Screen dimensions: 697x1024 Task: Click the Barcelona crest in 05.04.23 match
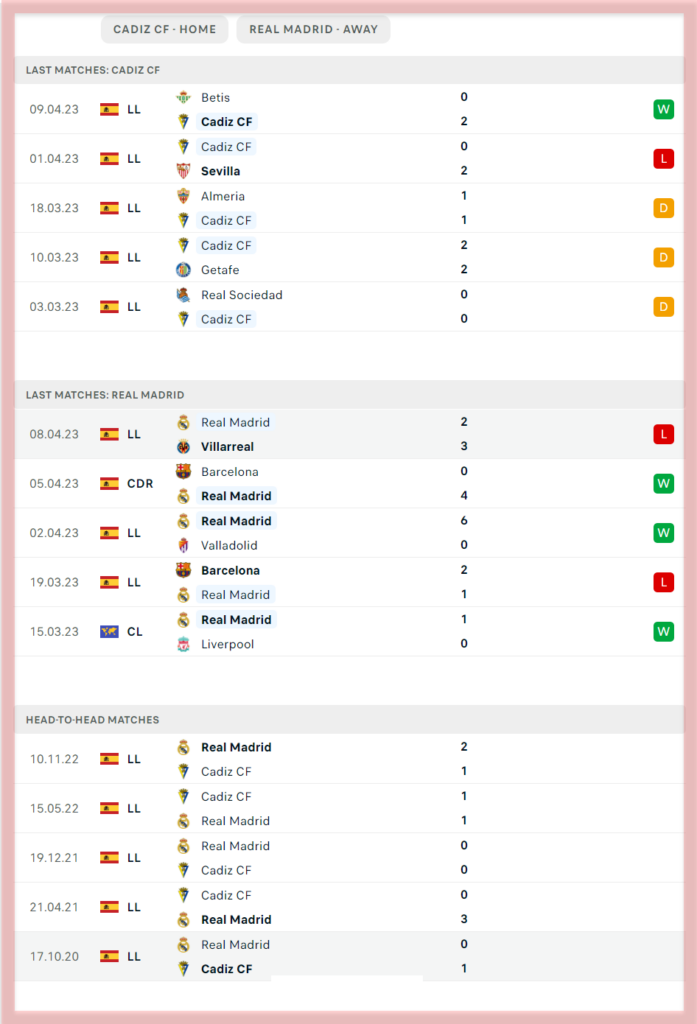coord(184,472)
